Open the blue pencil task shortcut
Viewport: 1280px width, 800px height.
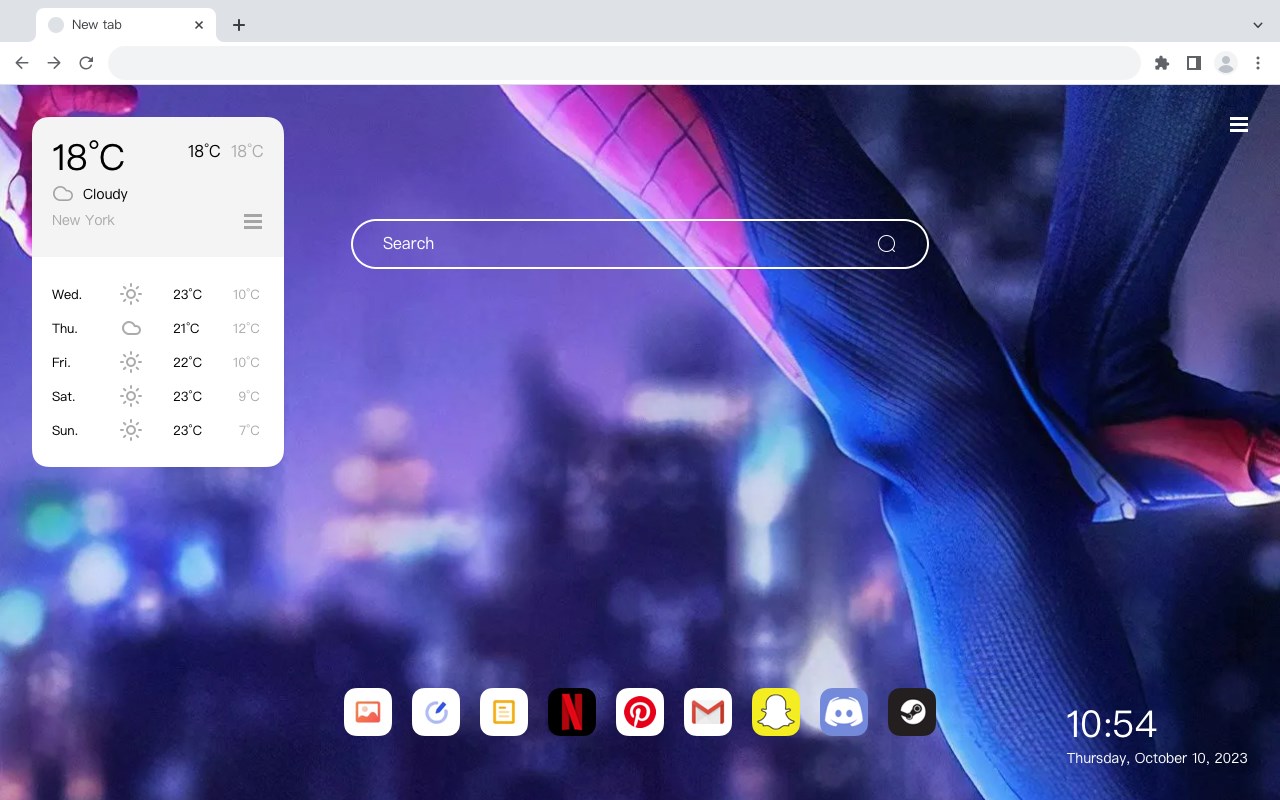tap(436, 712)
